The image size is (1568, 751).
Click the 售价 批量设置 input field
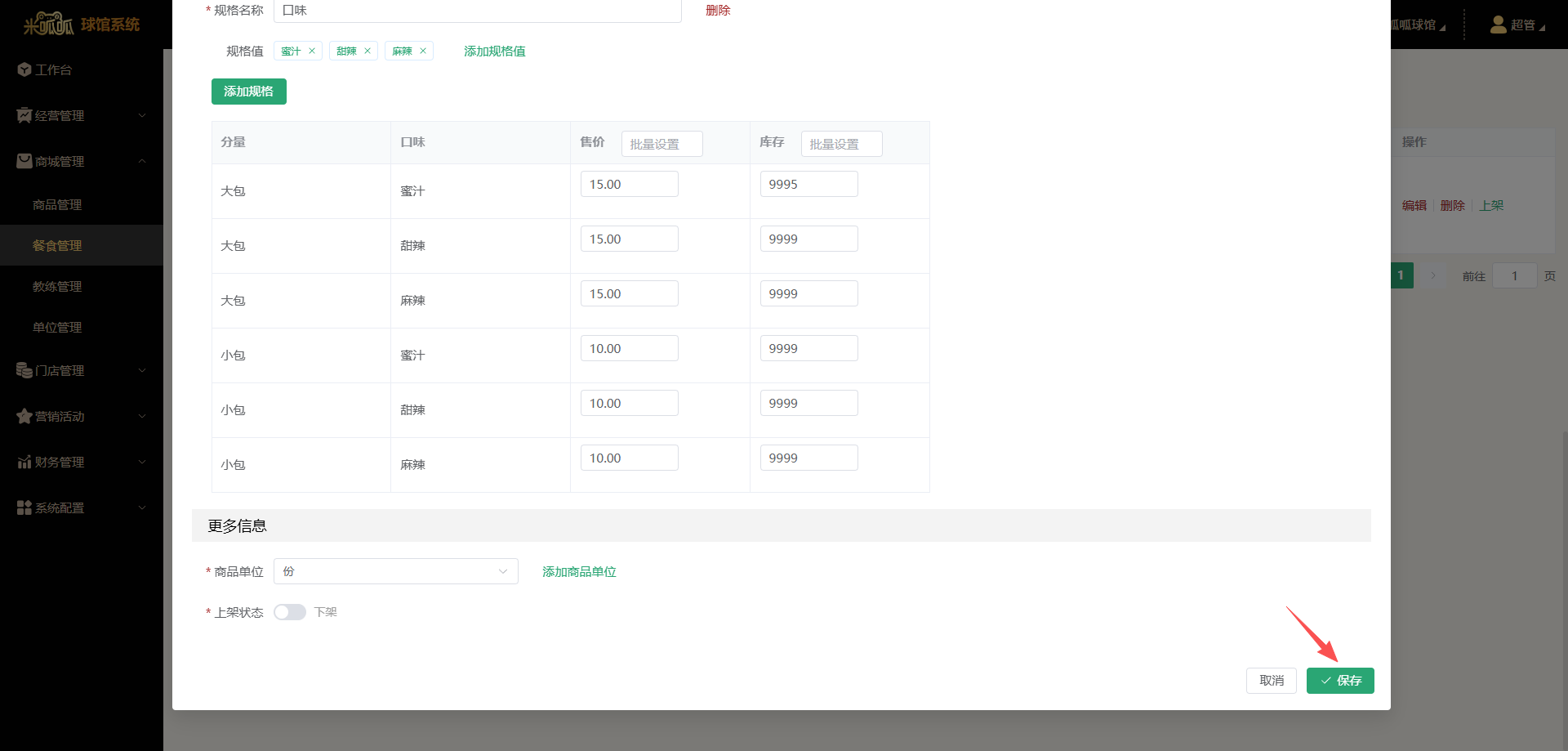pos(661,144)
